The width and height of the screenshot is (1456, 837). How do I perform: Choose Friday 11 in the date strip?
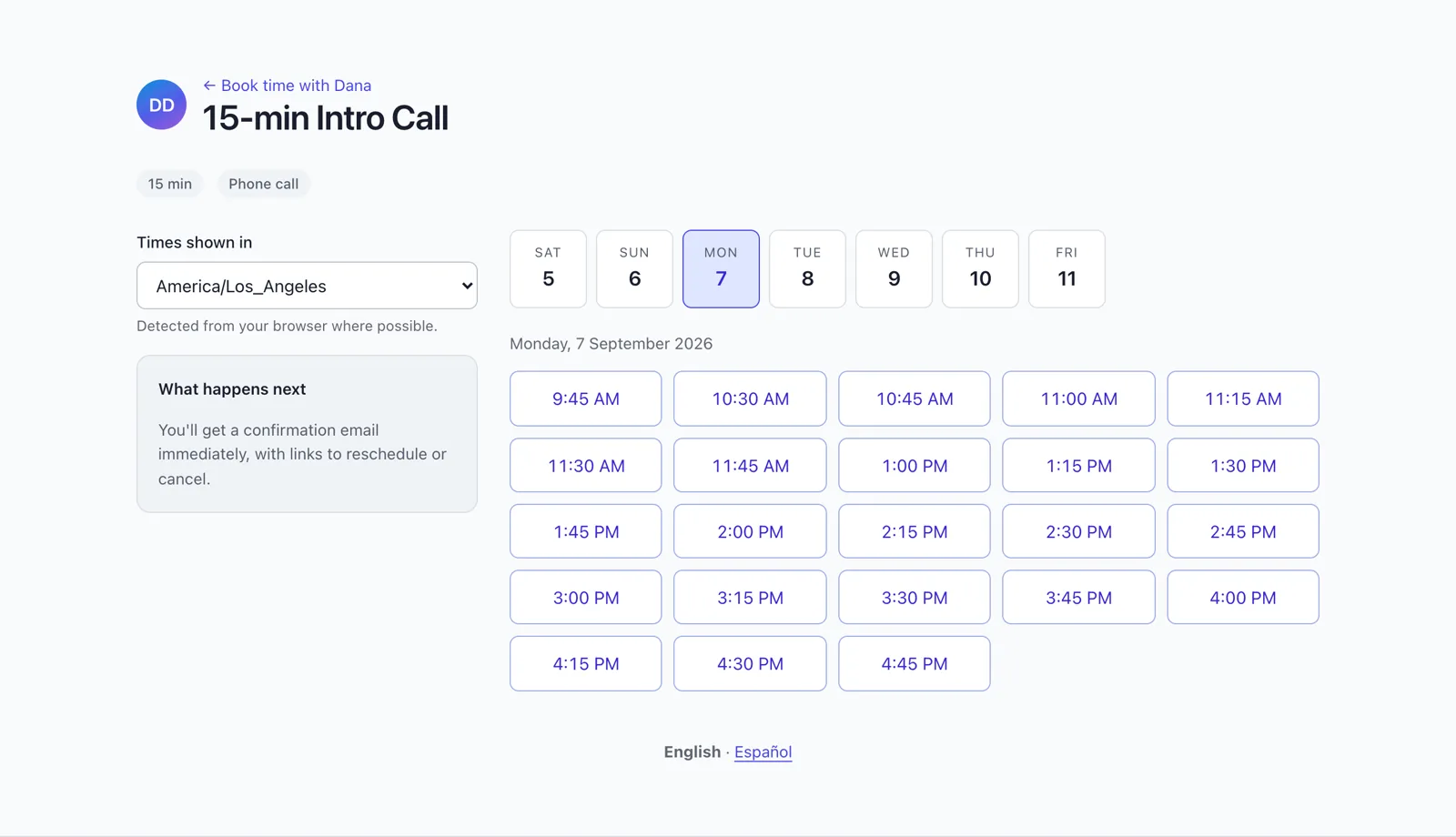coord(1067,268)
